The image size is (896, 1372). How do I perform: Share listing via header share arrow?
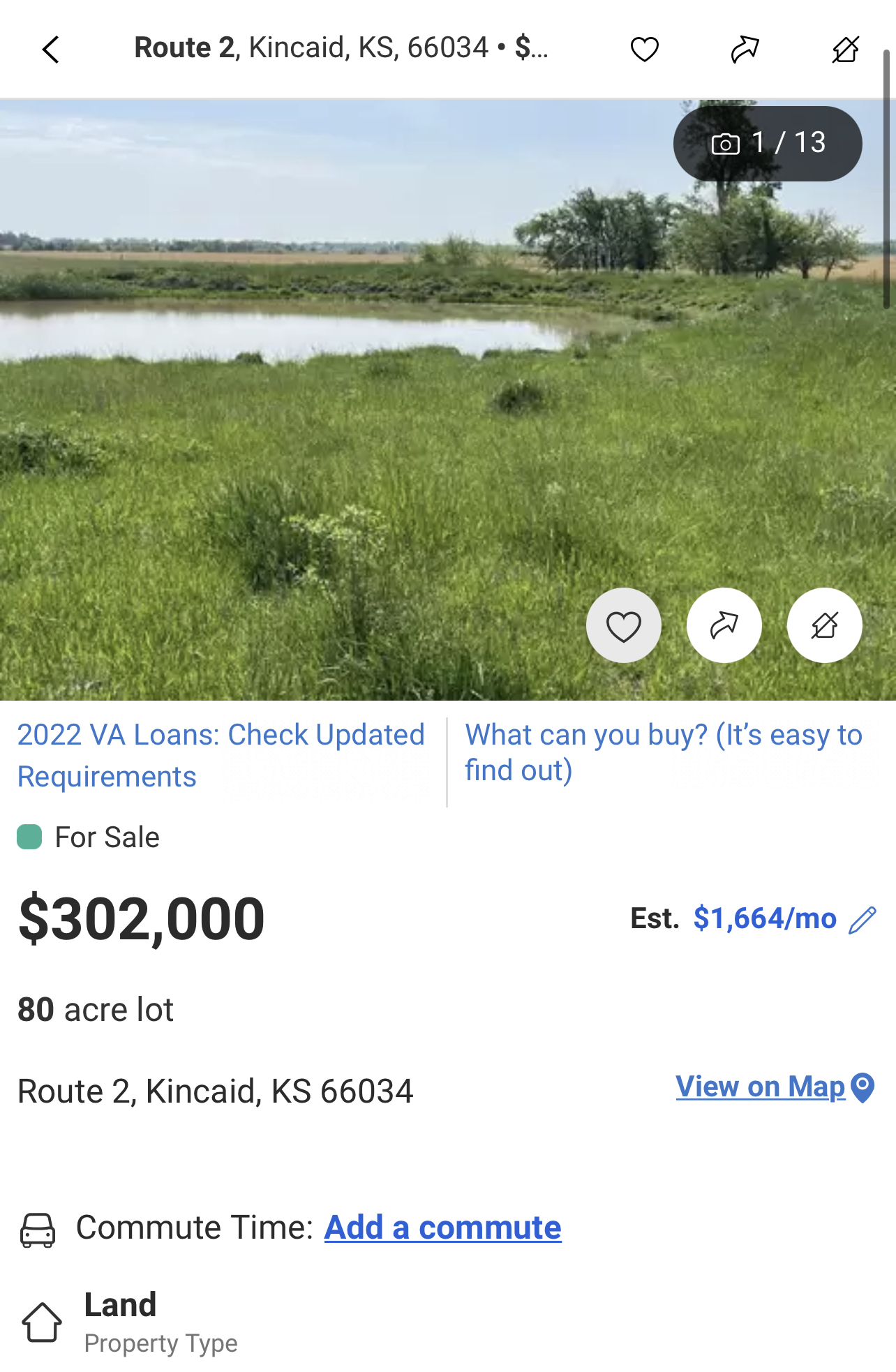745,50
